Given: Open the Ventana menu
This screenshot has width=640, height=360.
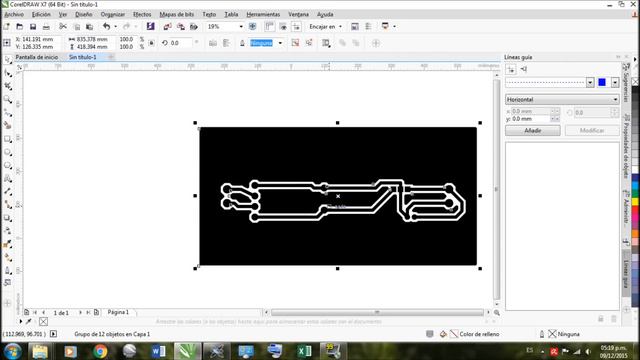Looking at the screenshot, I should coord(298,14).
